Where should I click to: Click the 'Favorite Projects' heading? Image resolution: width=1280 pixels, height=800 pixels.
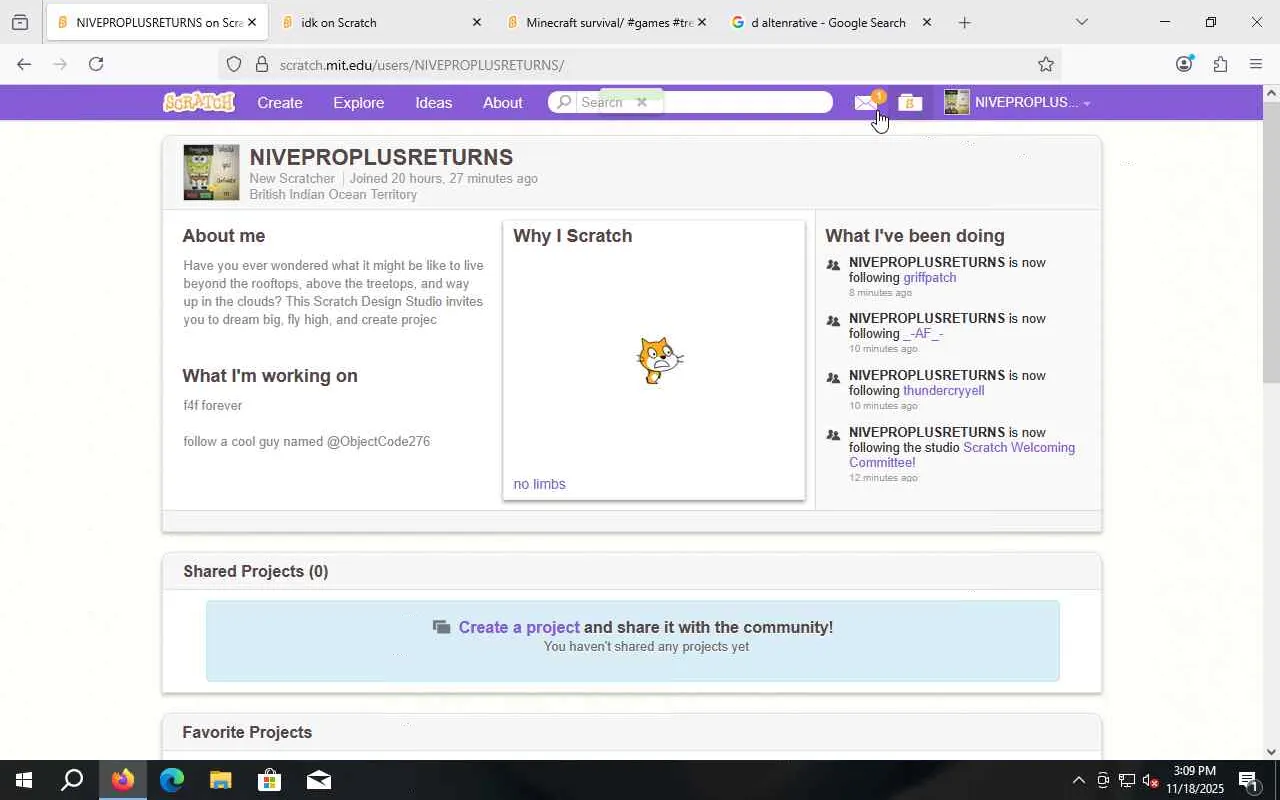click(x=248, y=732)
